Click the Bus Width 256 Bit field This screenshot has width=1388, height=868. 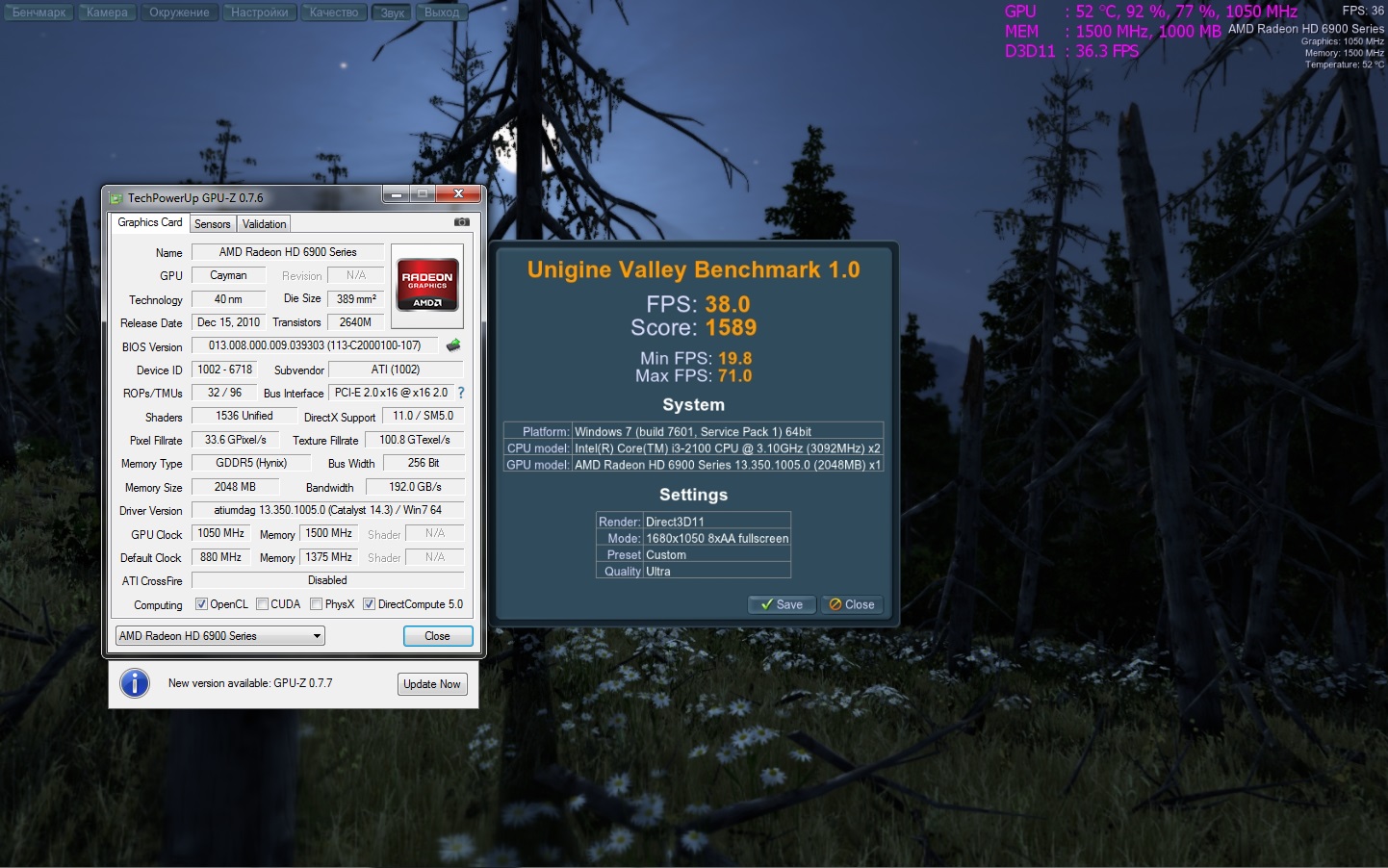pos(424,463)
